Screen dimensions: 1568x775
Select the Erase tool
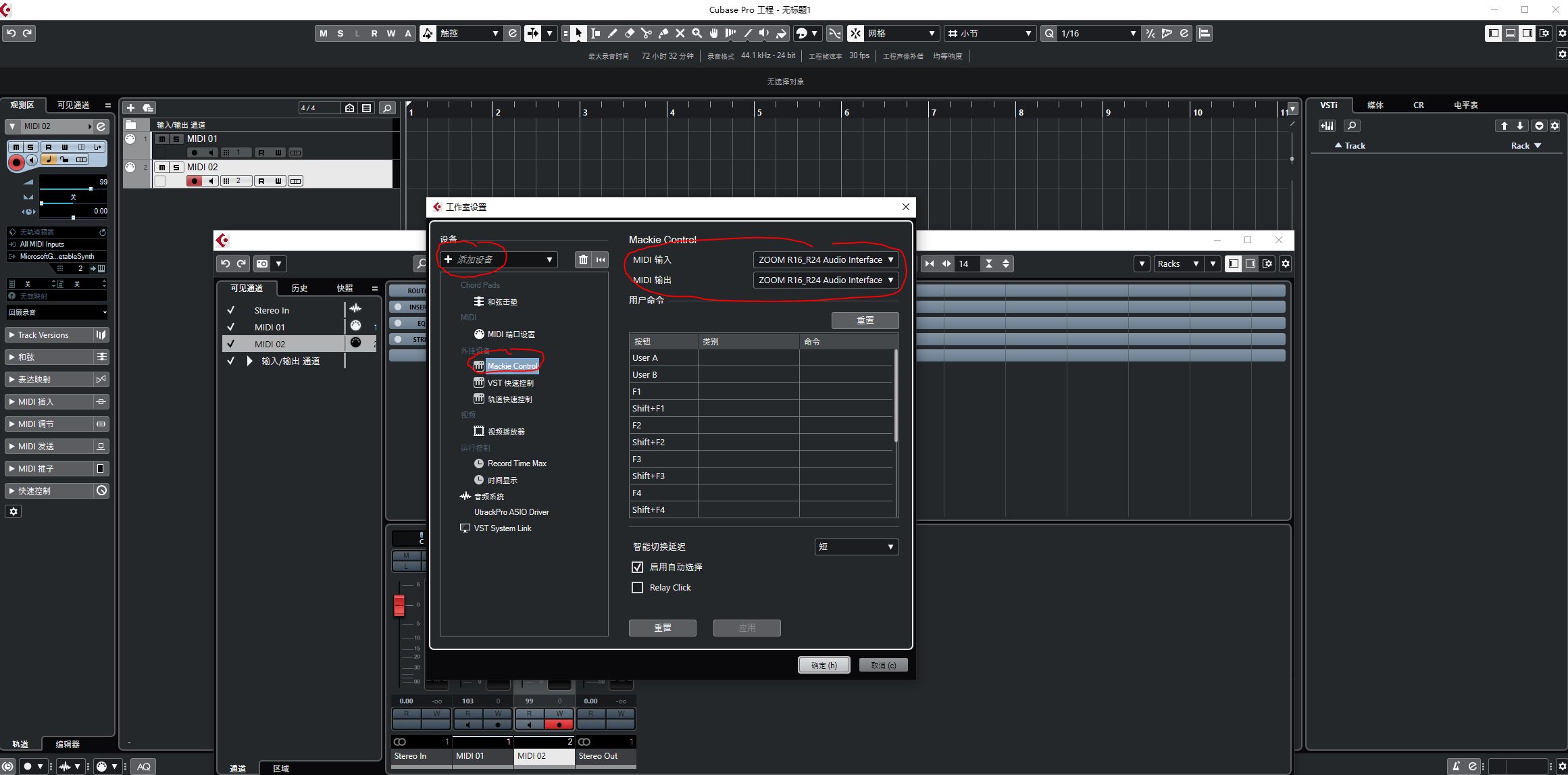[x=629, y=33]
